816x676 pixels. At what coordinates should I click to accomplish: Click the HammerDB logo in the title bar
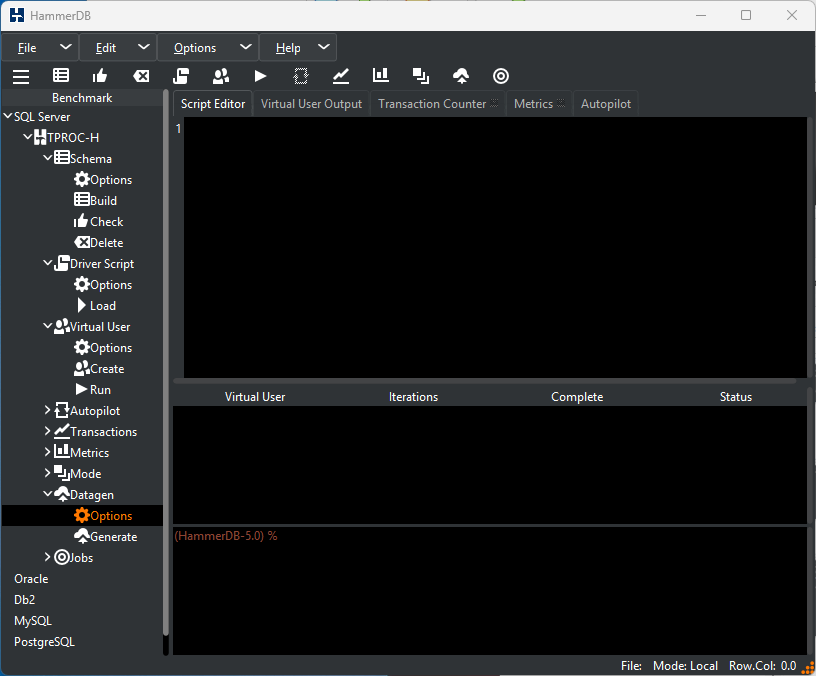[17, 16]
